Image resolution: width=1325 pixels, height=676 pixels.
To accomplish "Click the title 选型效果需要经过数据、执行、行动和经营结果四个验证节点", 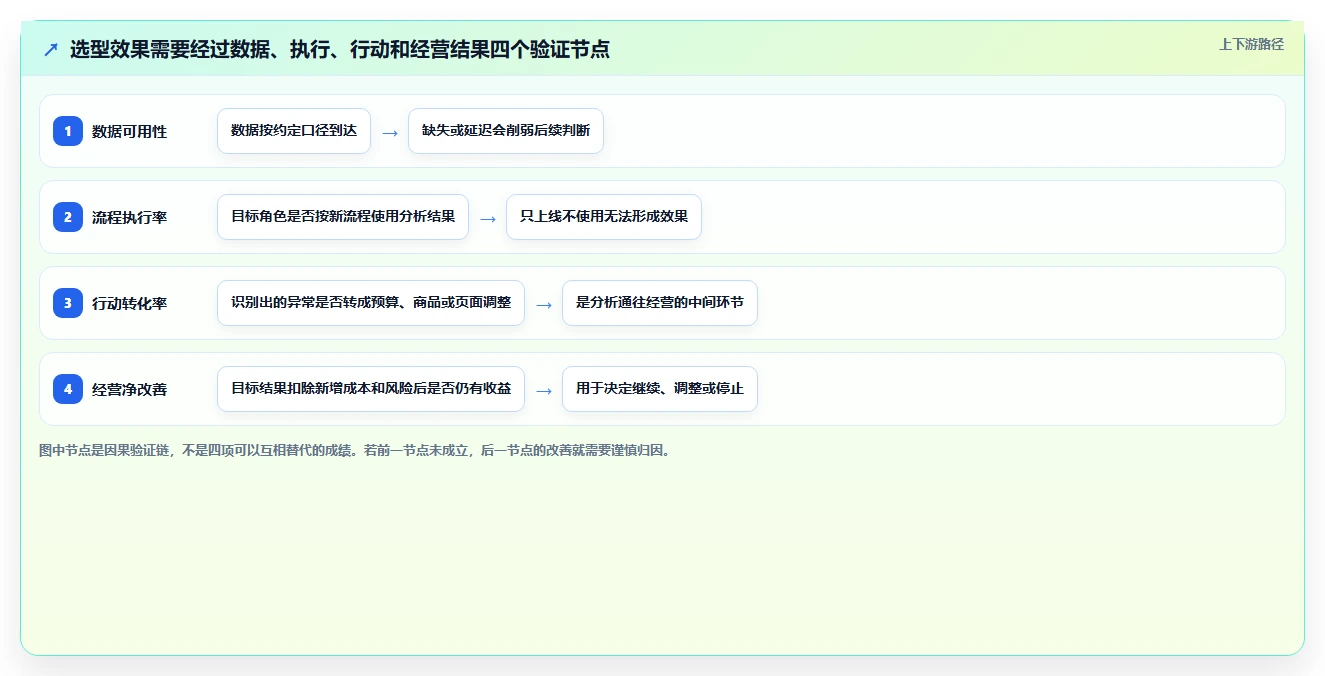I will pos(340,49).
